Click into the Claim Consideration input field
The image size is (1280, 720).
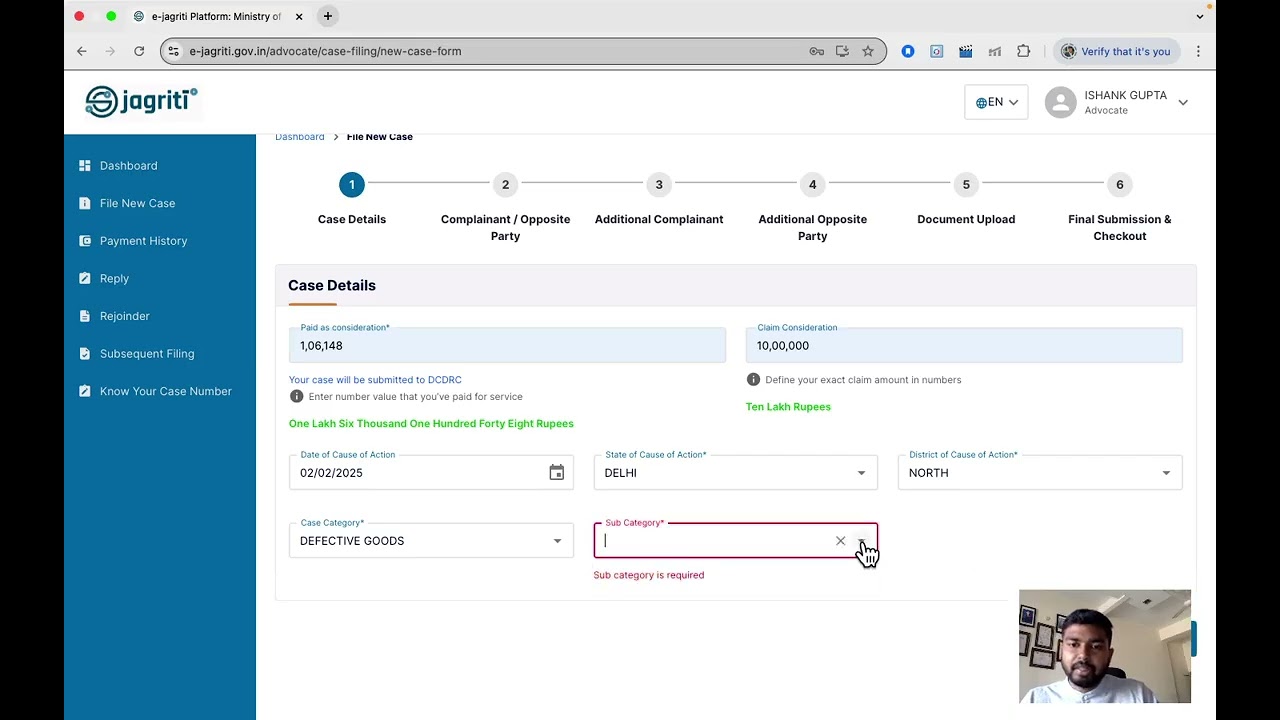(964, 345)
